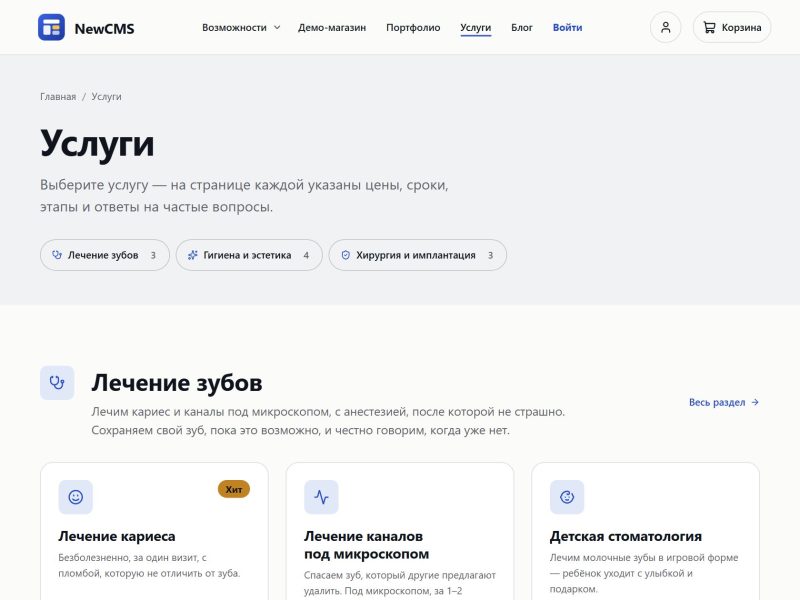Image resolution: width=800 pixels, height=600 pixels.
Task: Open the Лечение кариеса card title
Action: [x=117, y=536]
